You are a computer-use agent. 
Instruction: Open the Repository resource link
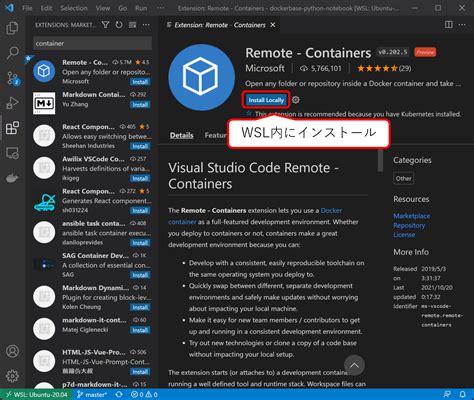click(409, 225)
